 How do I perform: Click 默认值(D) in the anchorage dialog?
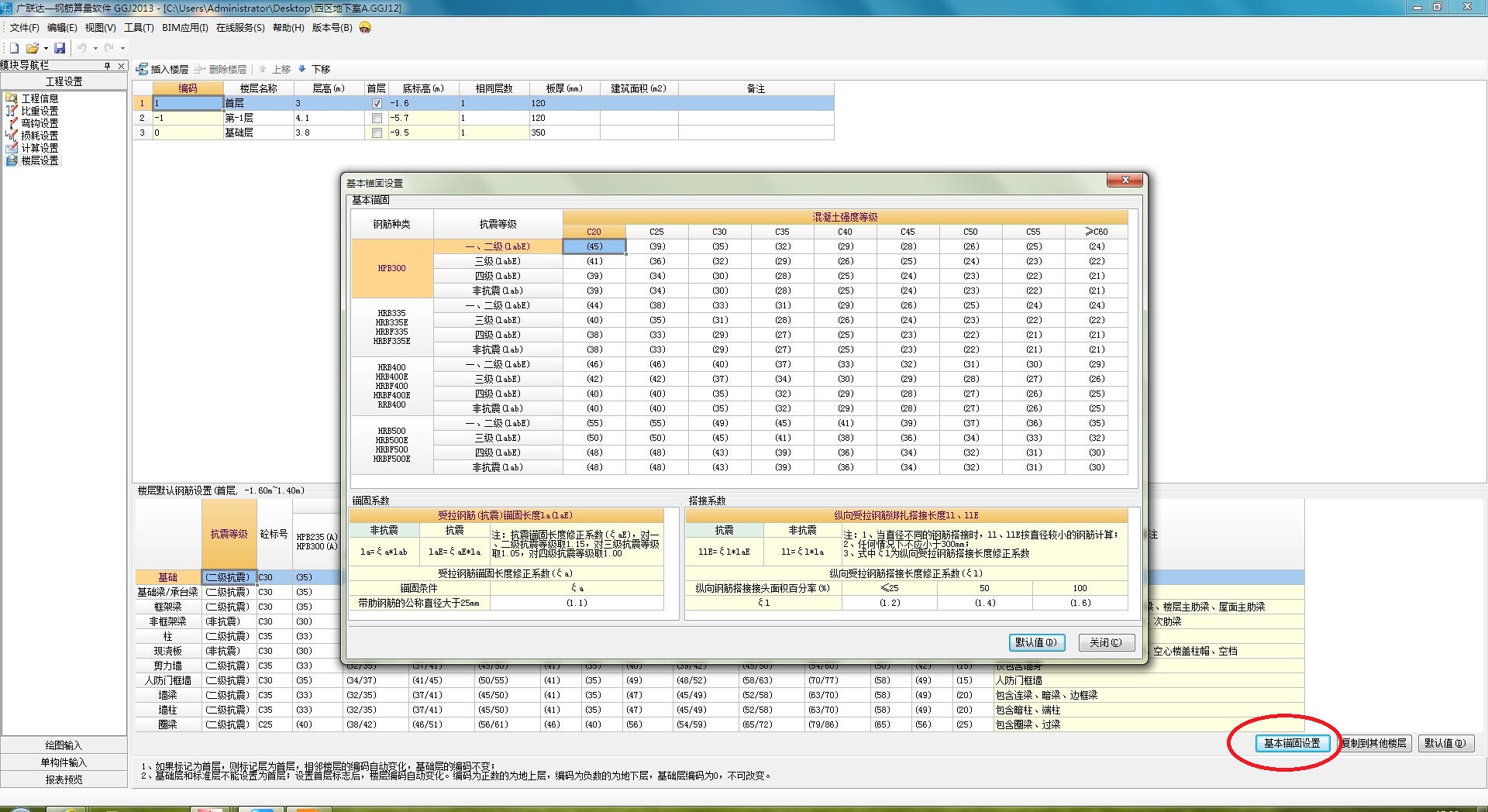pyautogui.click(x=1037, y=642)
